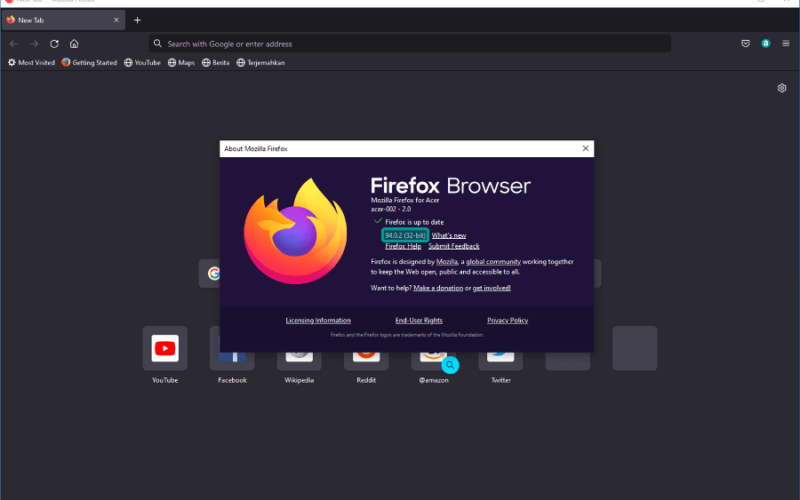Follow the global community link
Image resolution: width=800 pixels, height=500 pixels.
click(493, 262)
